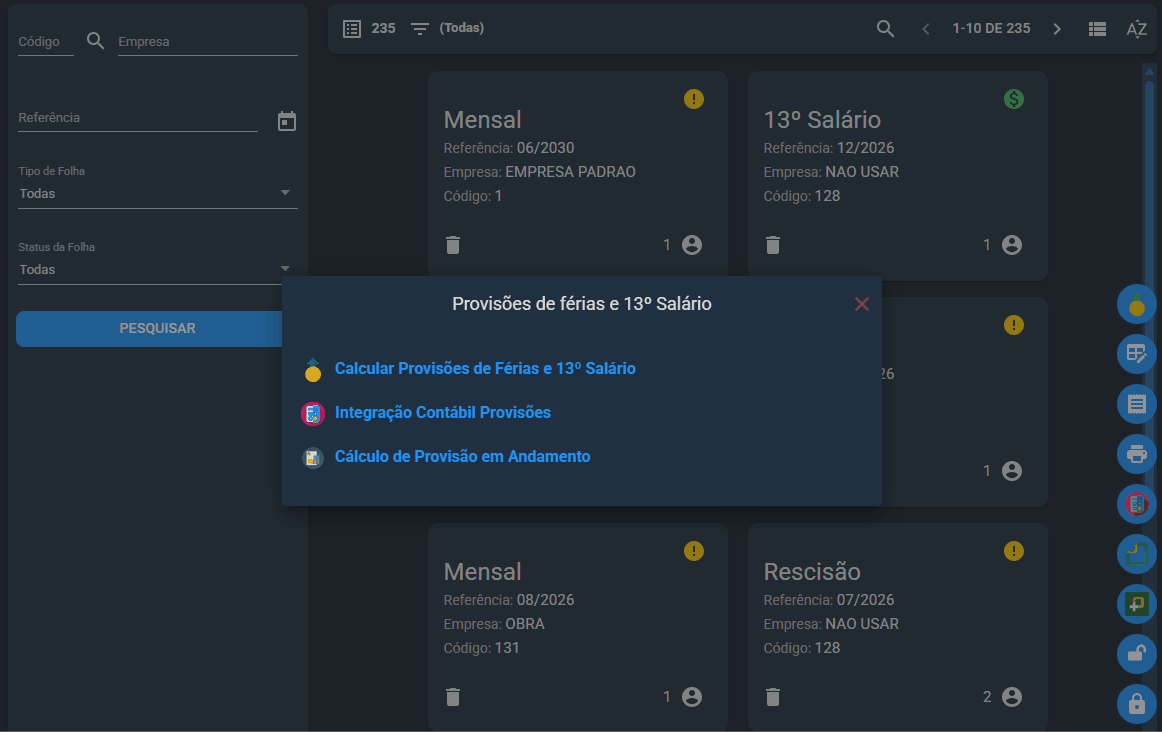The height and width of the screenshot is (732, 1162).
Task: Open employees of Rescisão 07/2026 card
Action: (1012, 697)
